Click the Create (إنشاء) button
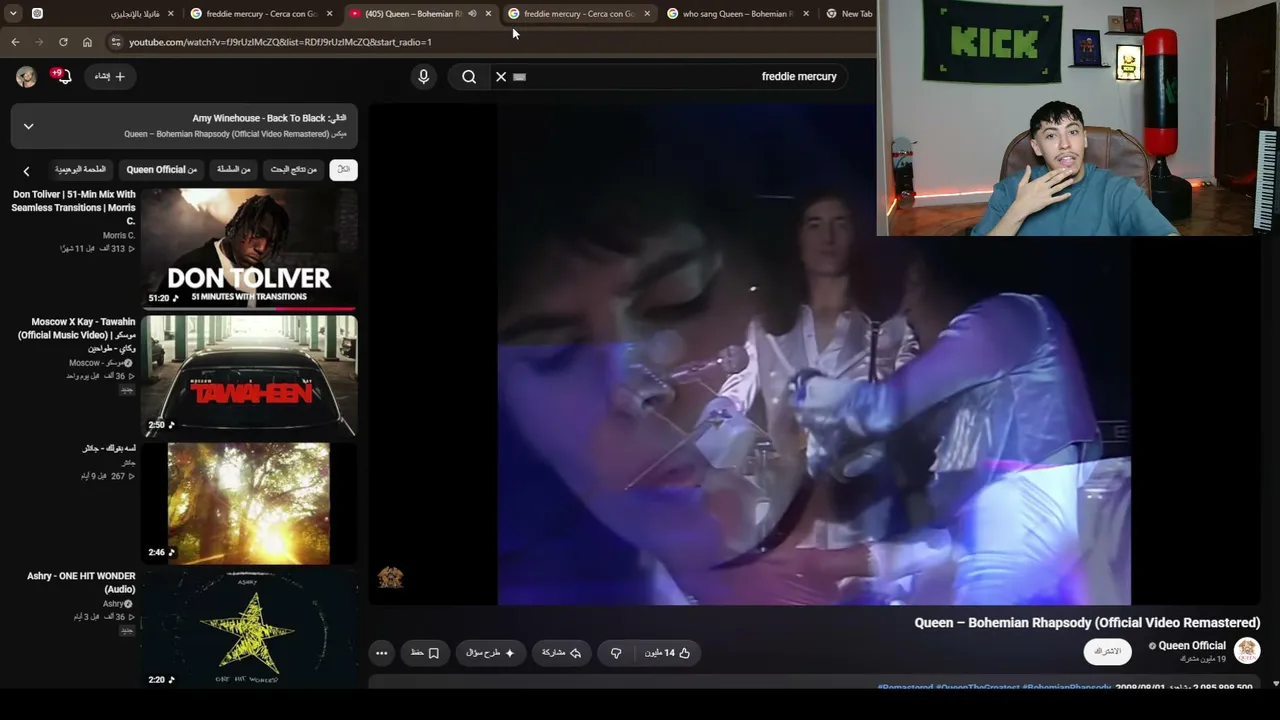1280x720 pixels. 110,77
